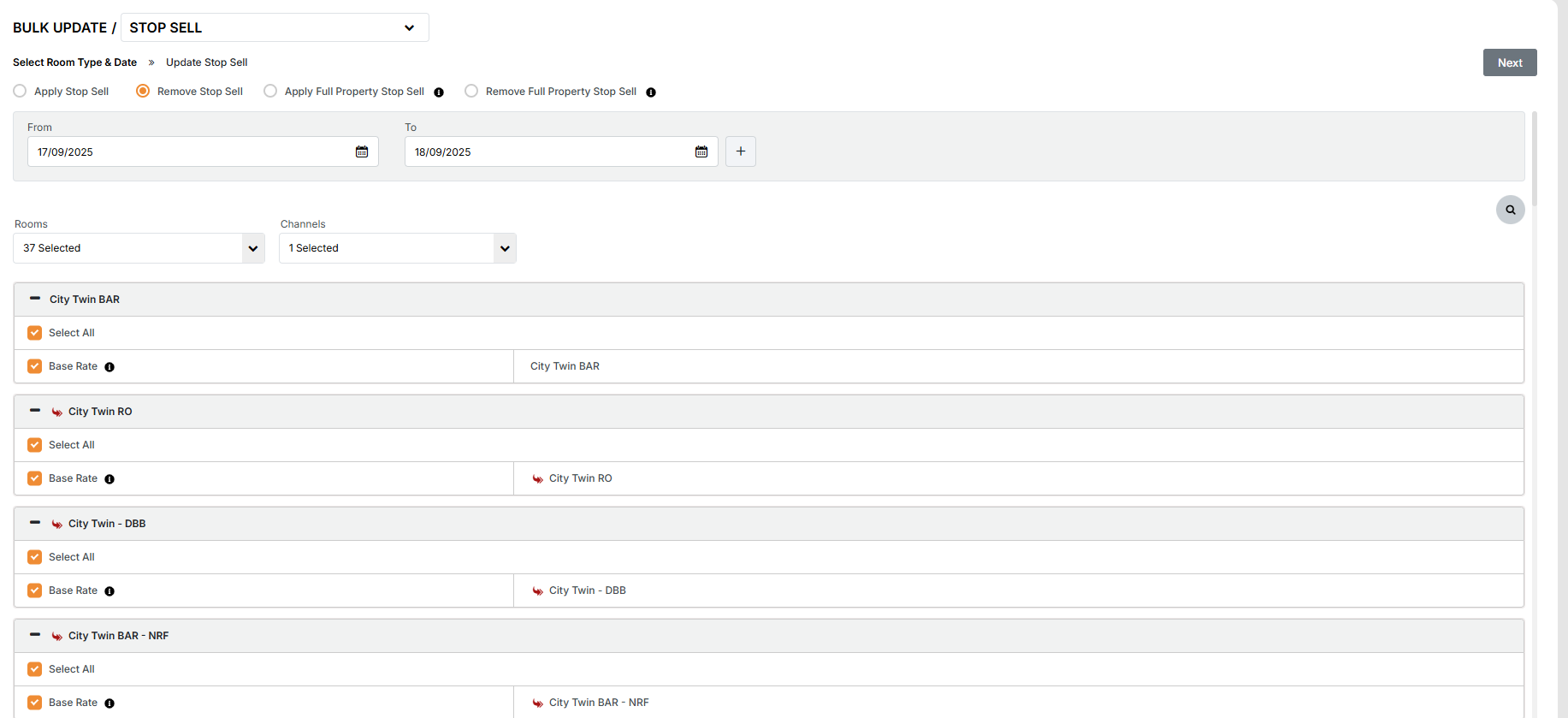The height and width of the screenshot is (718, 1568).
Task: Click the From date input field
Action: click(188, 151)
